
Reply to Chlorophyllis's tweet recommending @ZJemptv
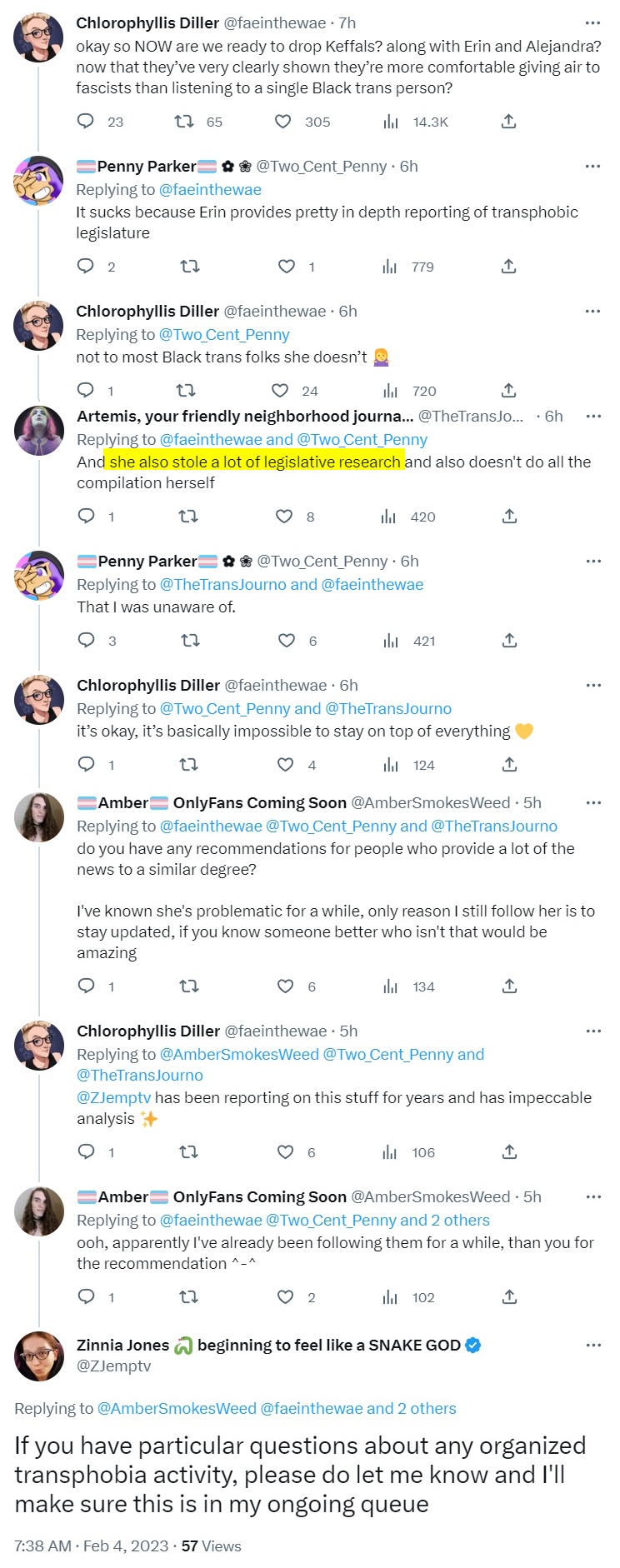pos(86,1152)
